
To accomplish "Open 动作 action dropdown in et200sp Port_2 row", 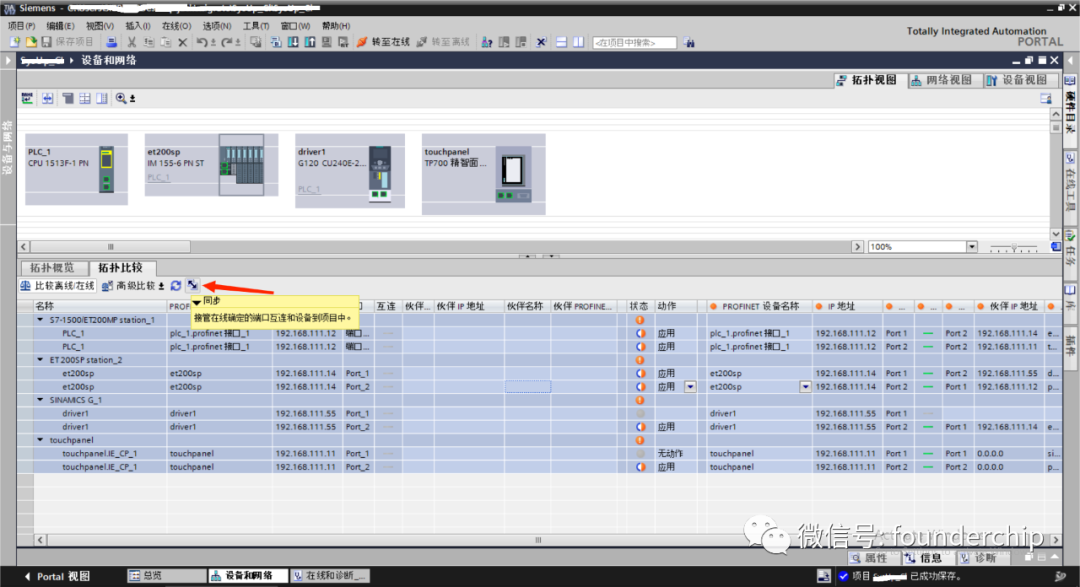I will coord(689,387).
